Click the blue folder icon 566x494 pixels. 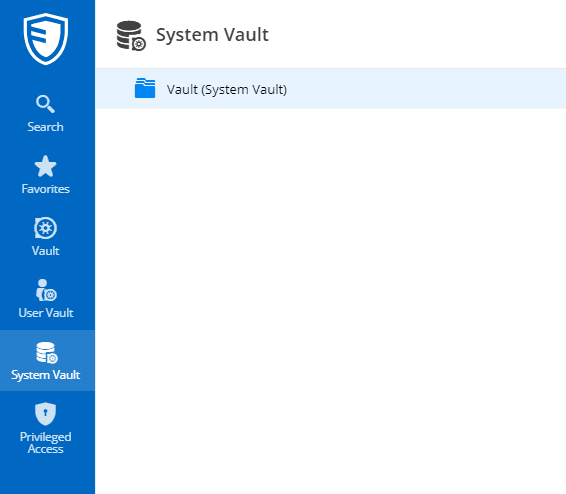pyautogui.click(x=145, y=88)
